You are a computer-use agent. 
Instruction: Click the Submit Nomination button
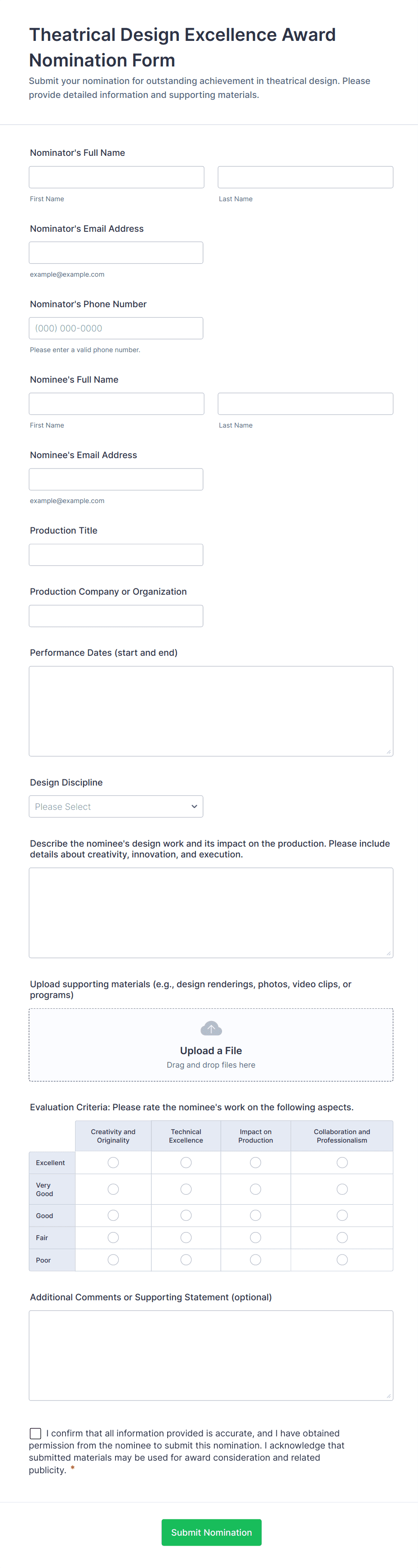point(211,1532)
